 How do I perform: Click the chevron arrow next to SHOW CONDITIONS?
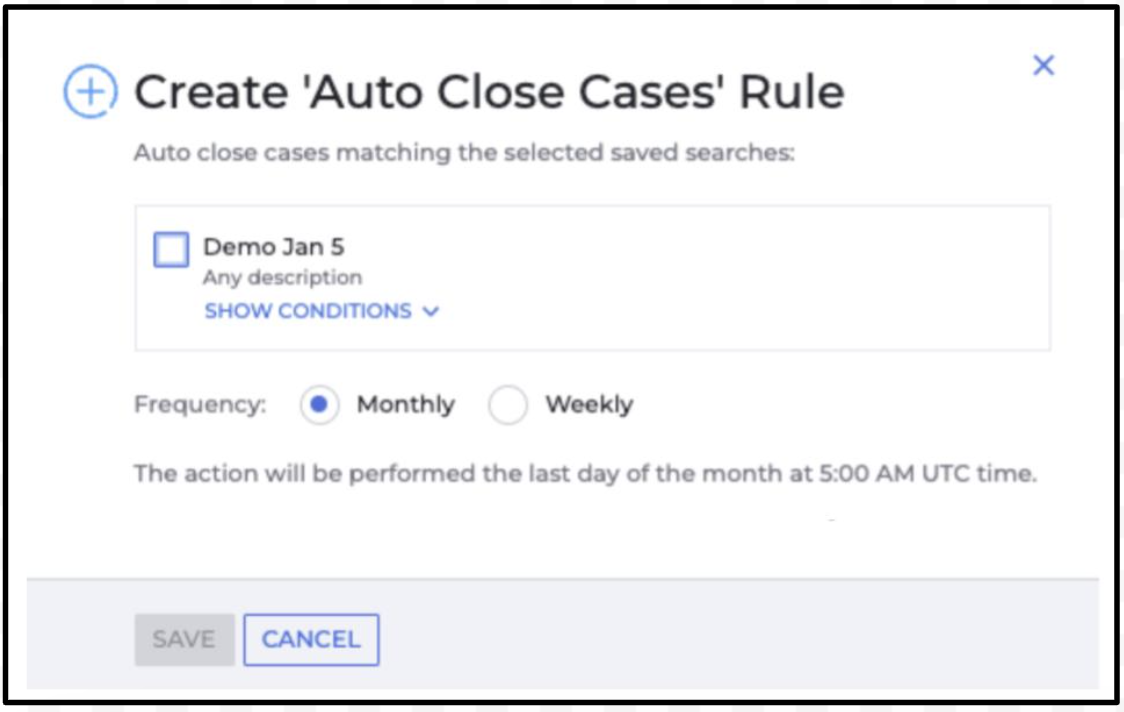[x=430, y=311]
